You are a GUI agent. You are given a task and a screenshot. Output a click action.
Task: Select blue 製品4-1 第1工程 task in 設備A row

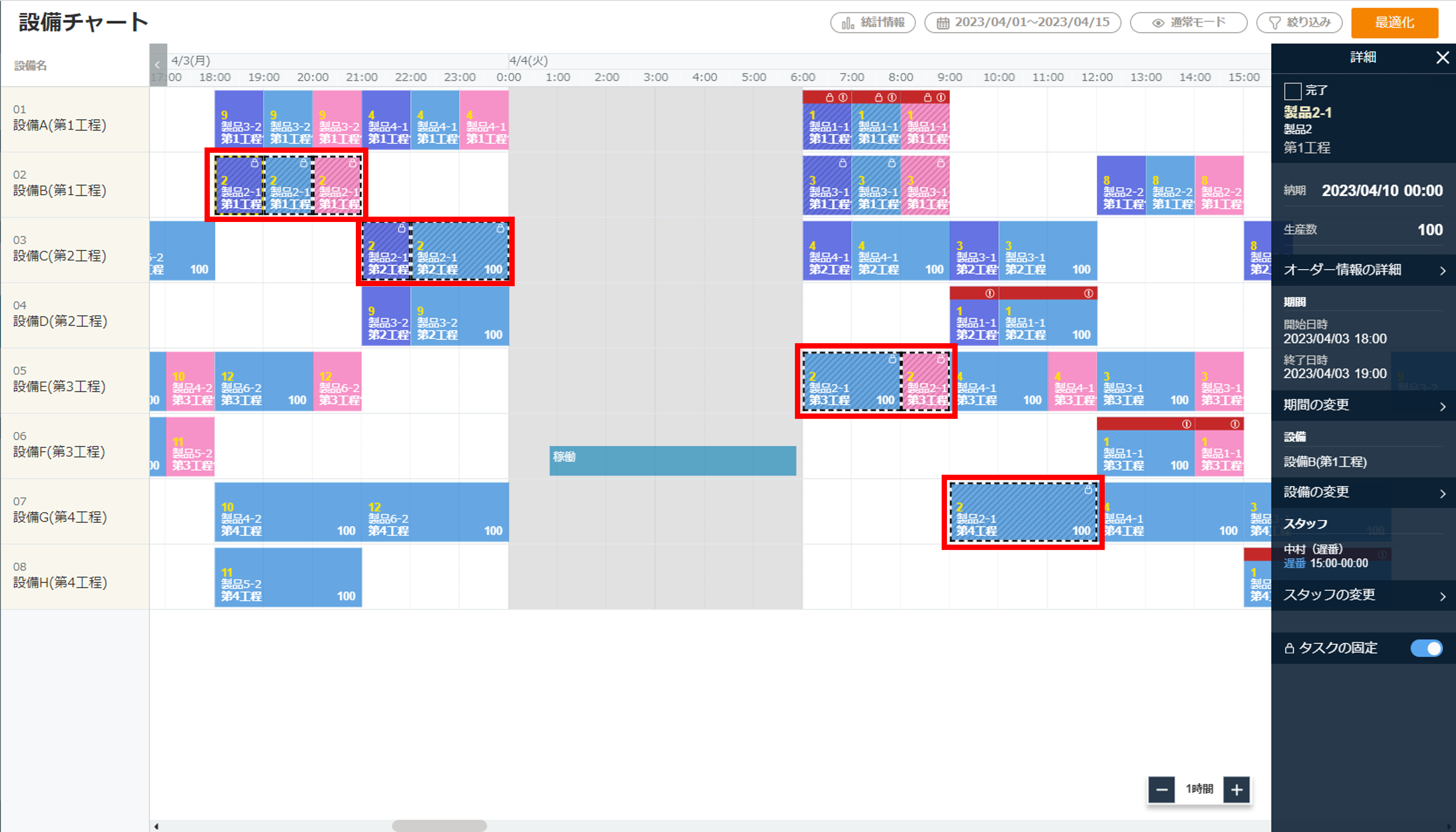[435, 119]
